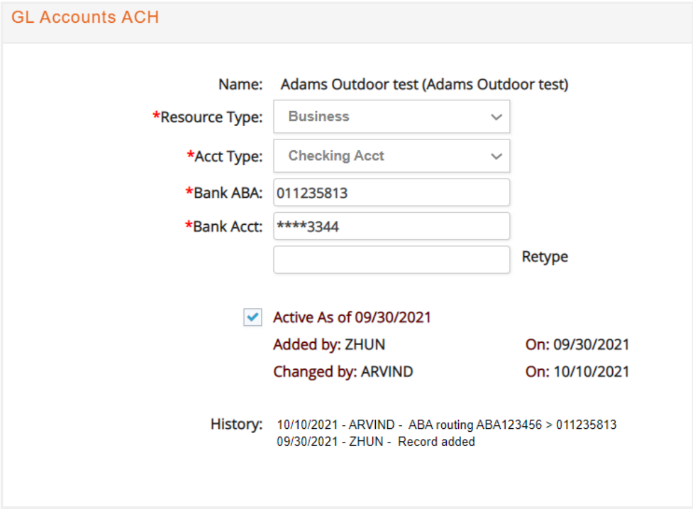Image resolution: width=693 pixels, height=509 pixels.
Task: Click the On: 09/30/2021 date
Action: 577,345
